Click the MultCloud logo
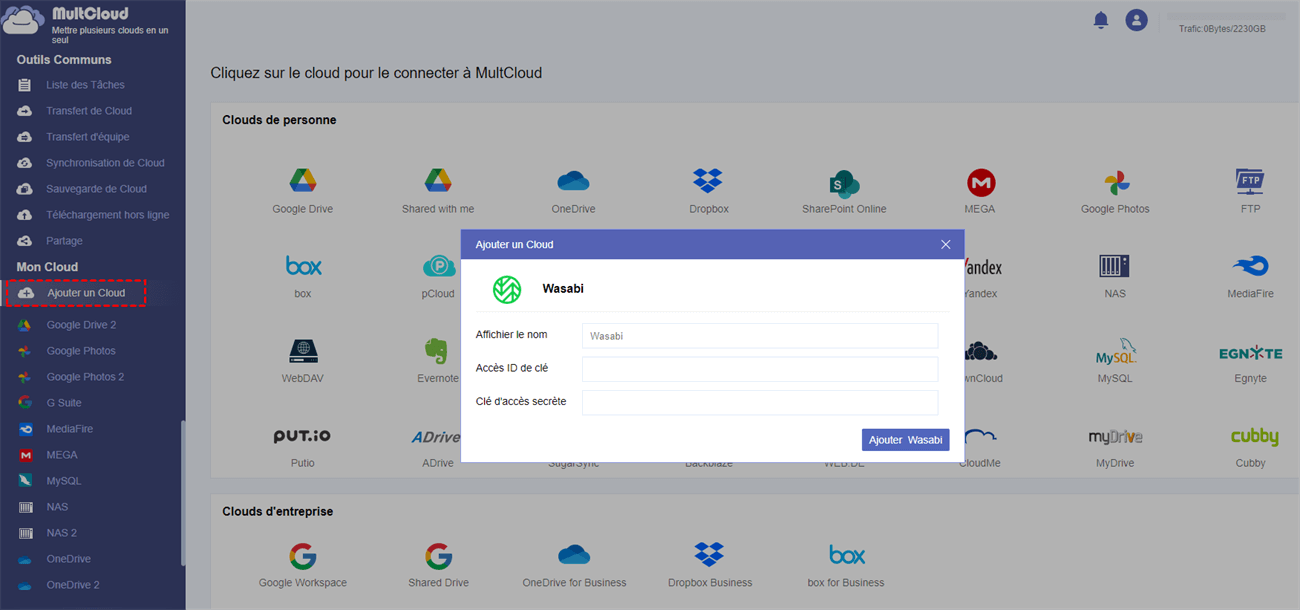 coord(23,22)
